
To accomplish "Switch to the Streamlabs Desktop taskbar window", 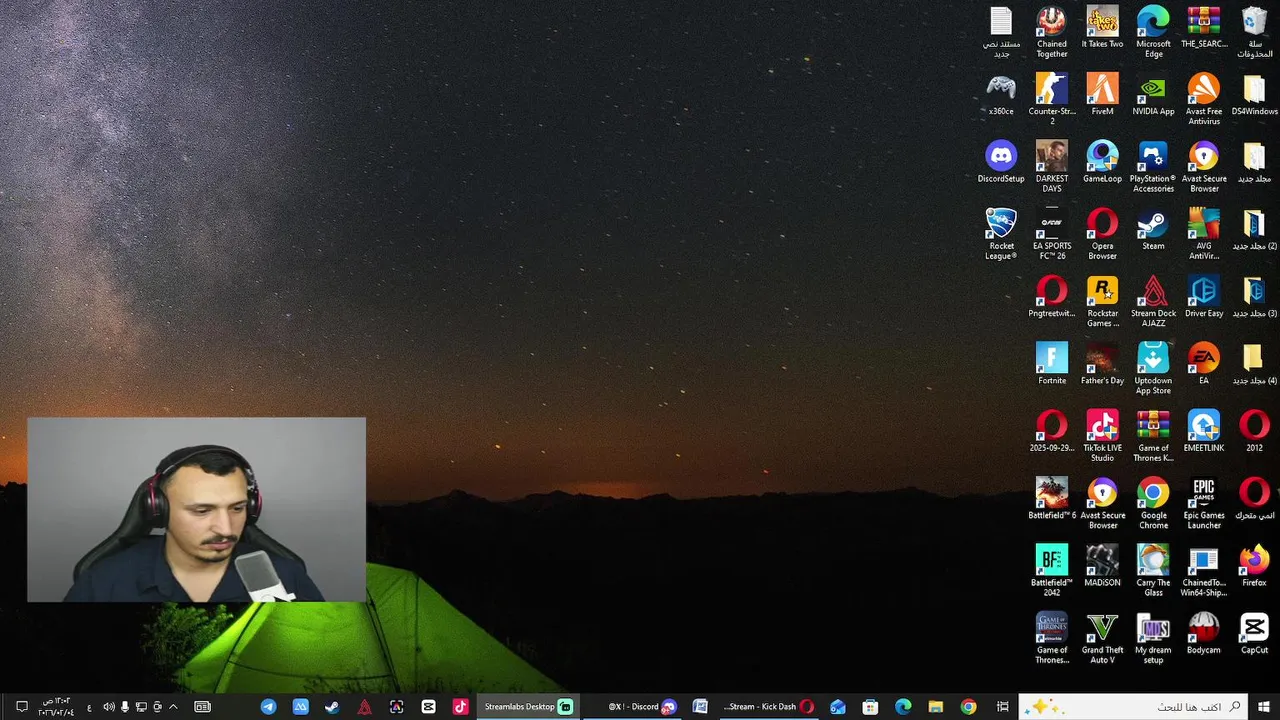I will tap(527, 707).
